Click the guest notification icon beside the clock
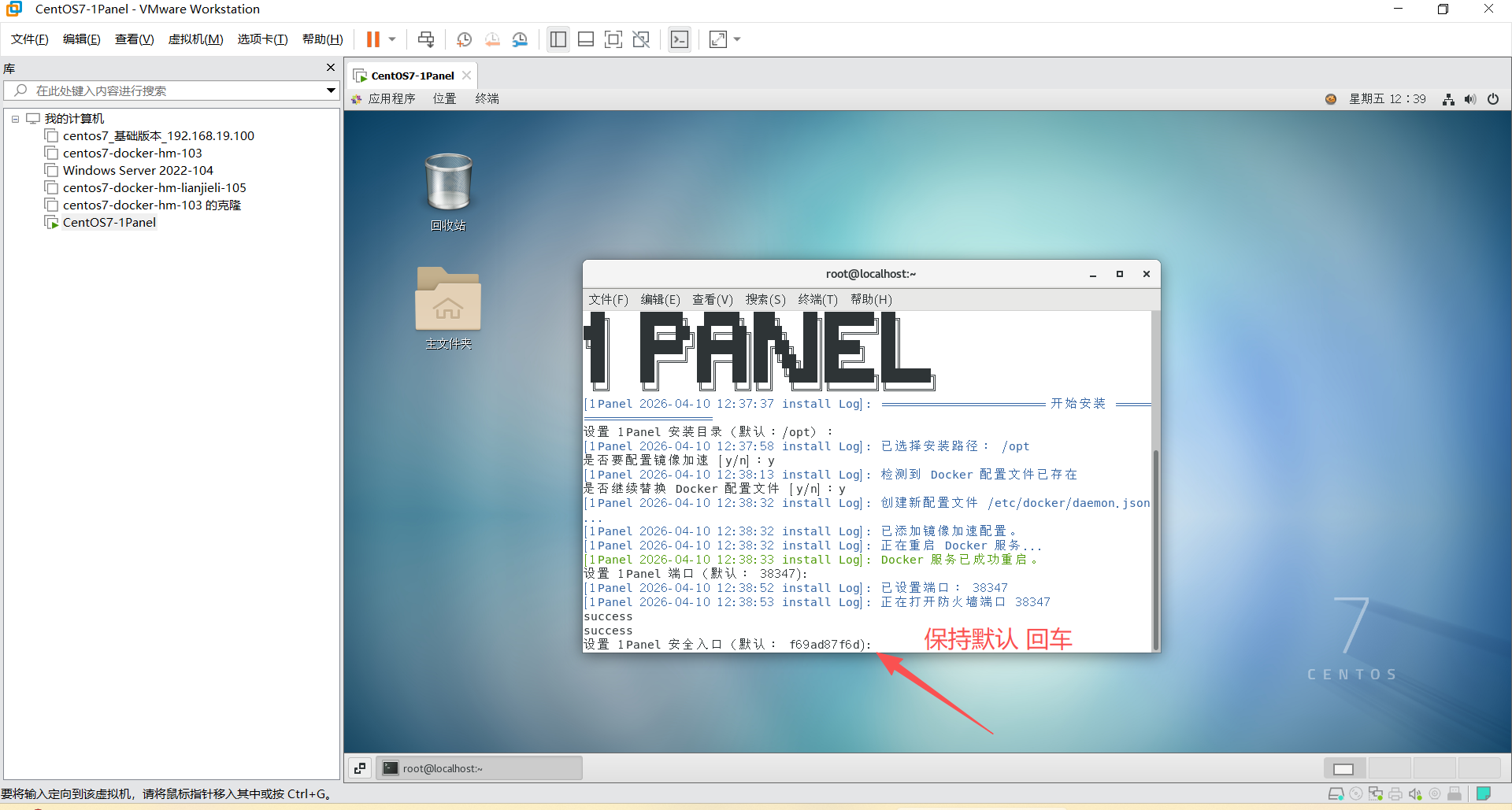The height and width of the screenshot is (810, 1512). tap(1331, 99)
